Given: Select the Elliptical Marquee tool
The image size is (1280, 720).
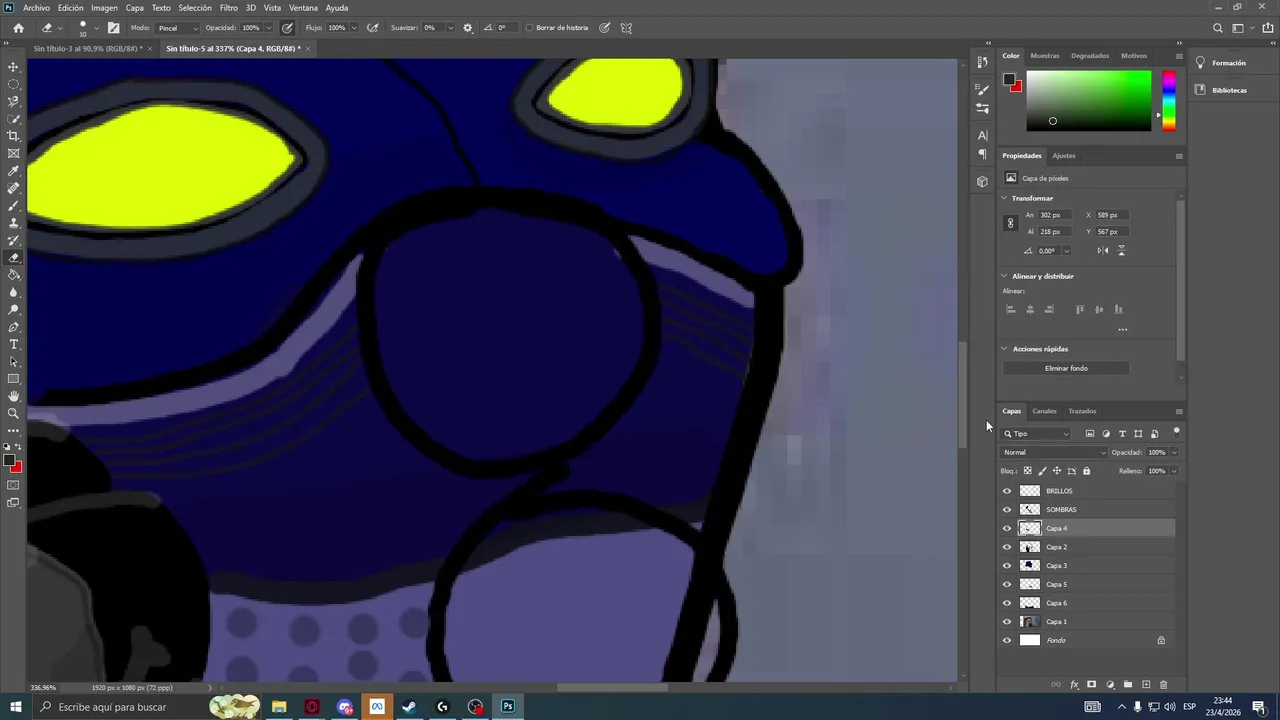Looking at the screenshot, I should pos(14,84).
